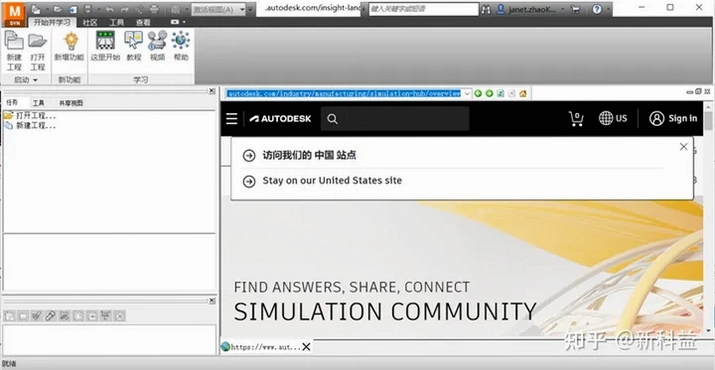Dismiss the site selection popup with its X
Screen dimensions: 715x370
[x=684, y=147]
